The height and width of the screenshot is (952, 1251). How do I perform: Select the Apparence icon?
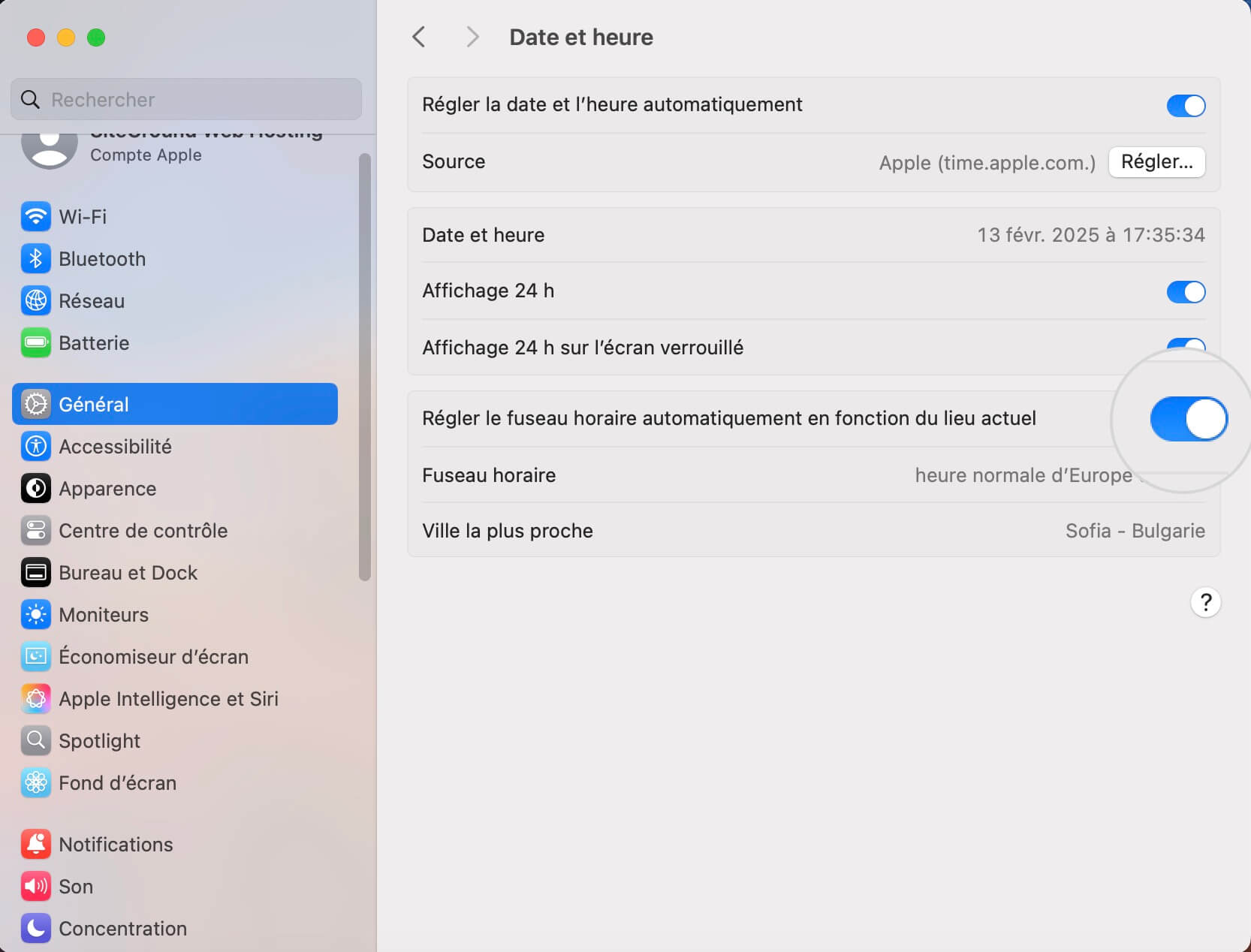point(36,489)
